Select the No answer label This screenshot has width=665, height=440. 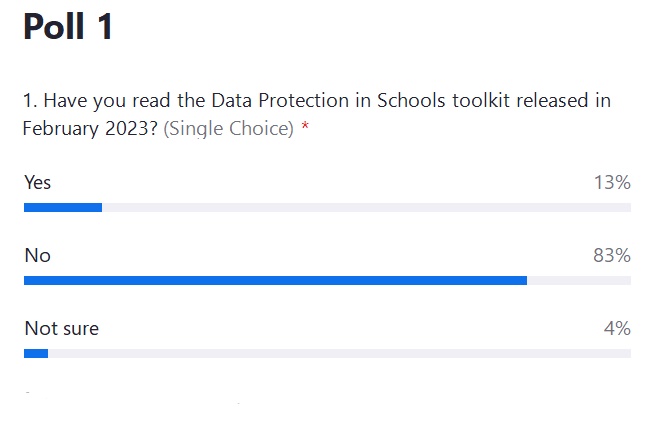coord(38,256)
